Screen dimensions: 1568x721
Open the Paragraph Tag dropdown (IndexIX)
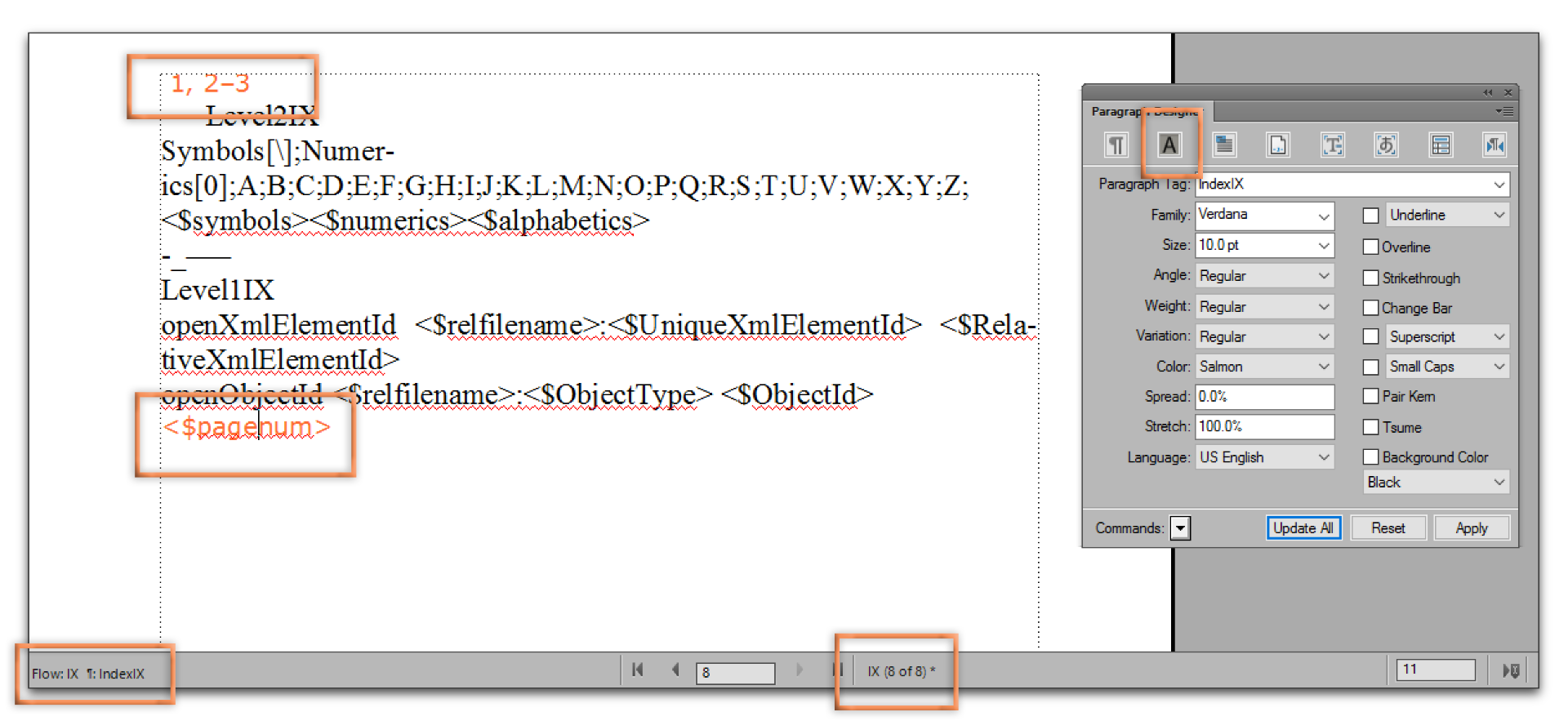(x=1352, y=185)
